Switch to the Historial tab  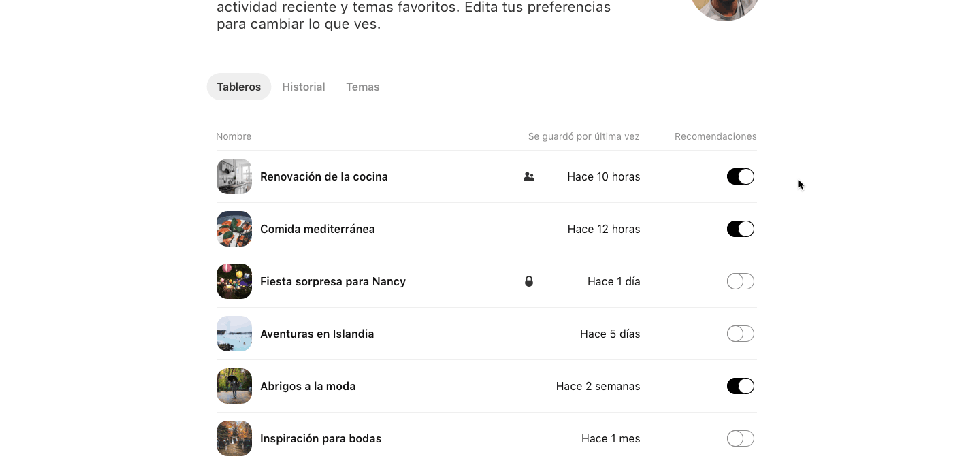point(303,87)
